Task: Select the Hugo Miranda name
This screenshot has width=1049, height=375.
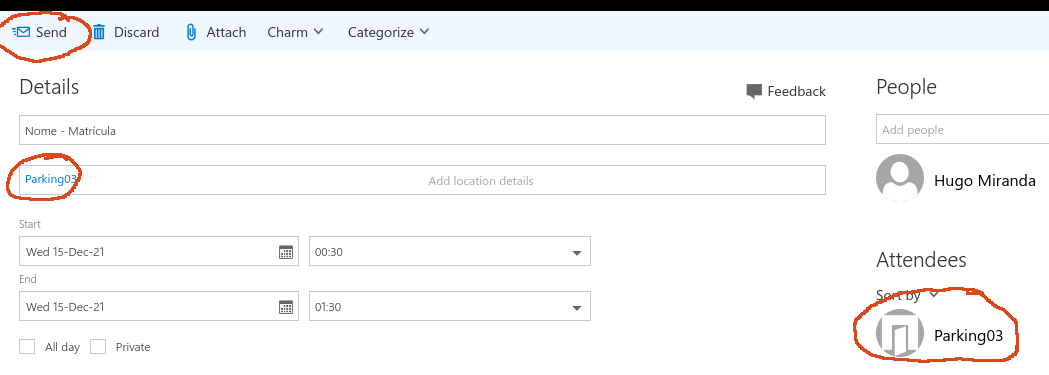Action: pyautogui.click(x=984, y=180)
